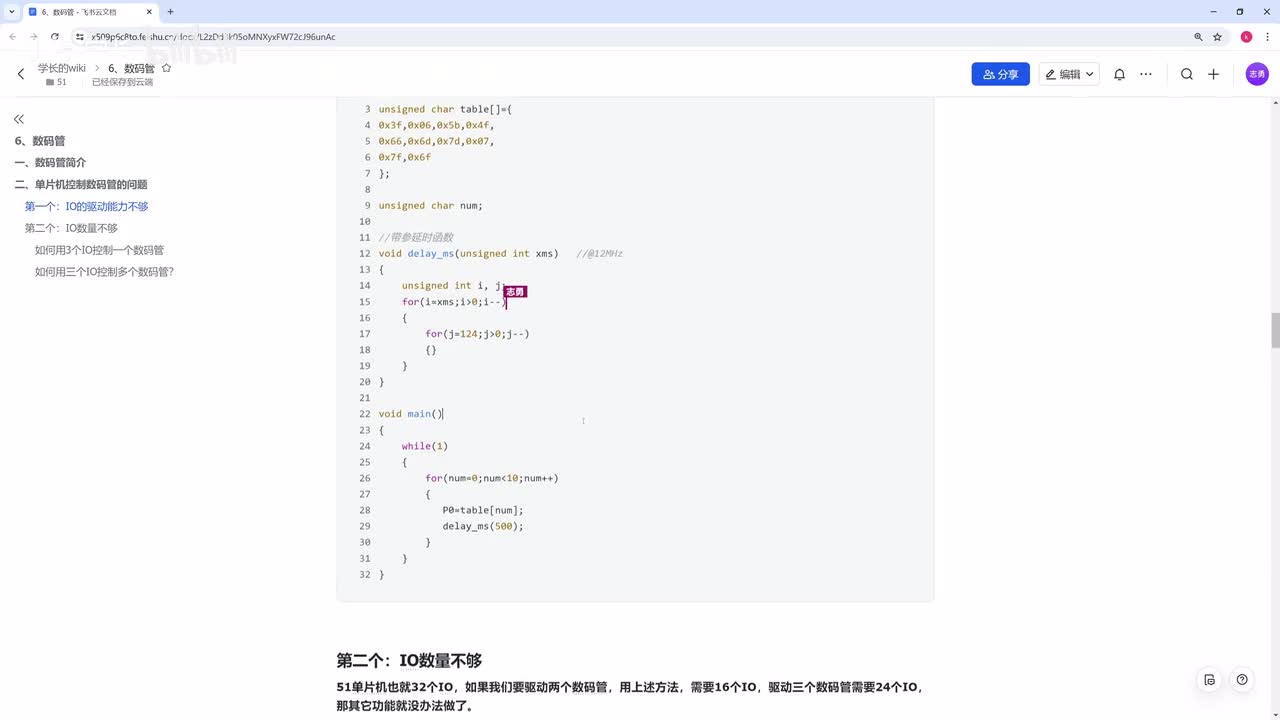The height and width of the screenshot is (720, 1280).
Task: Create new document with the plus icon
Action: point(1213,74)
